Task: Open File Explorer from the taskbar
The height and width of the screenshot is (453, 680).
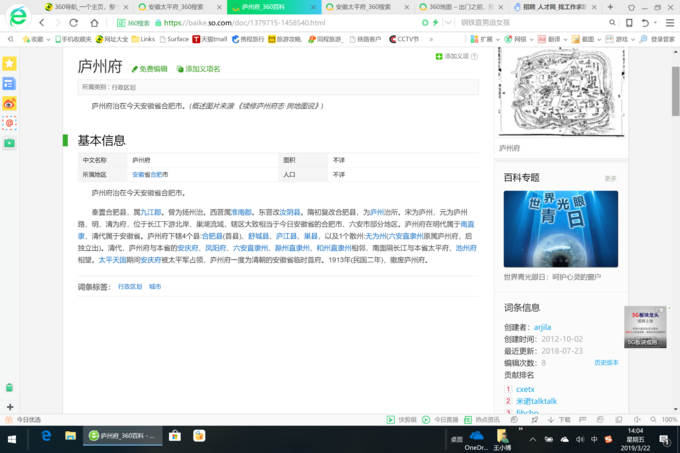Action: click(70, 436)
